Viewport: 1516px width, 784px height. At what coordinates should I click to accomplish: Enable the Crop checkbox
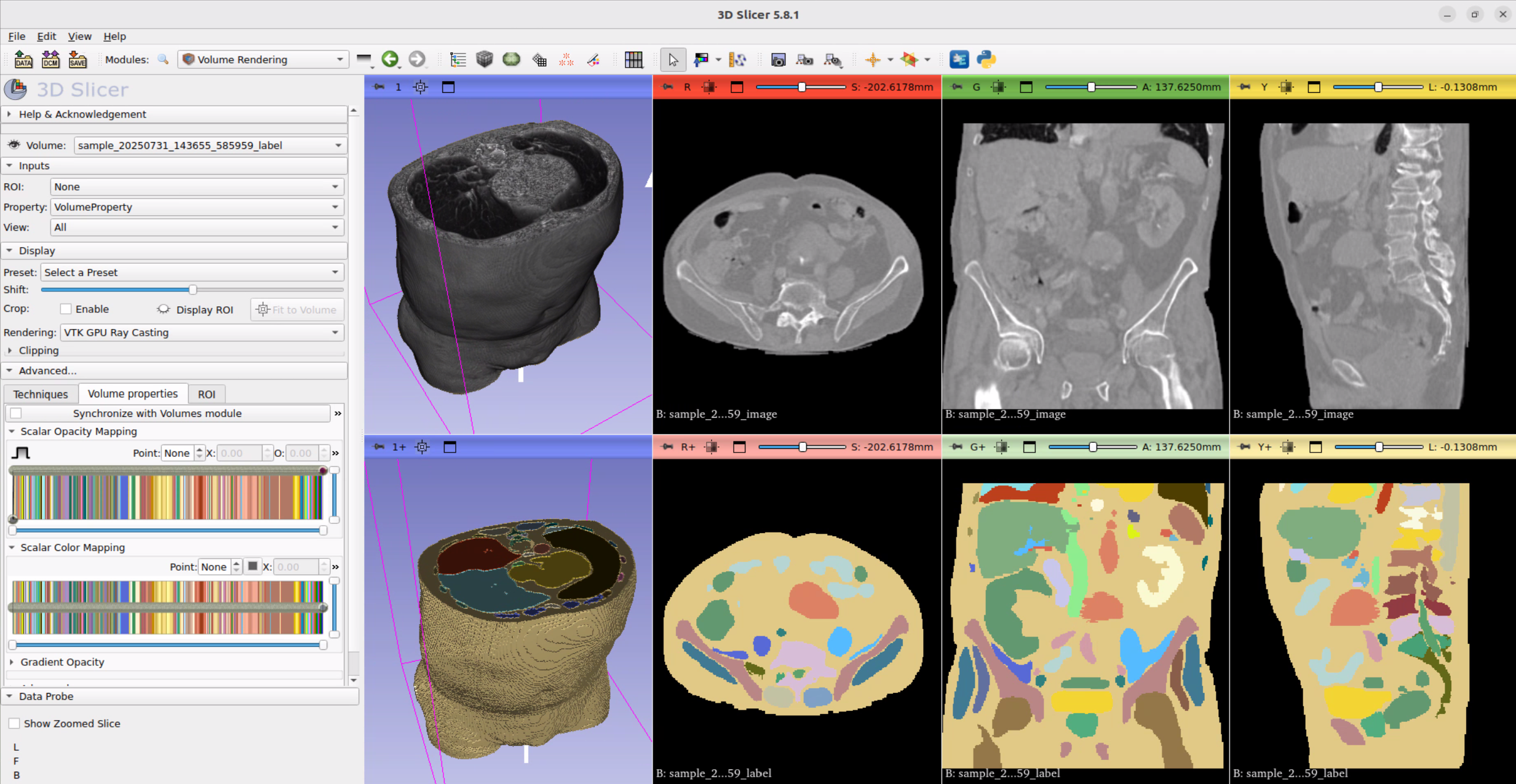click(x=66, y=309)
